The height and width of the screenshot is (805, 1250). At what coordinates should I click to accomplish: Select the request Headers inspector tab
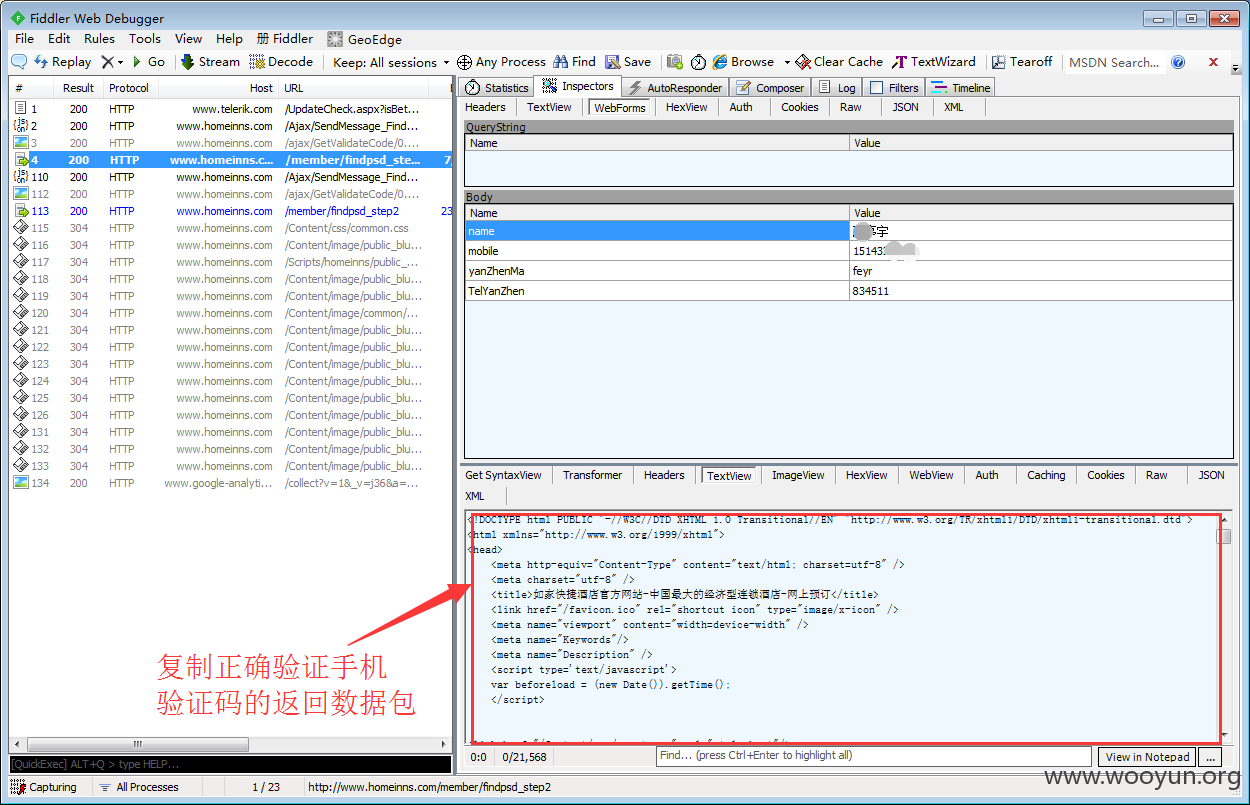[486, 107]
